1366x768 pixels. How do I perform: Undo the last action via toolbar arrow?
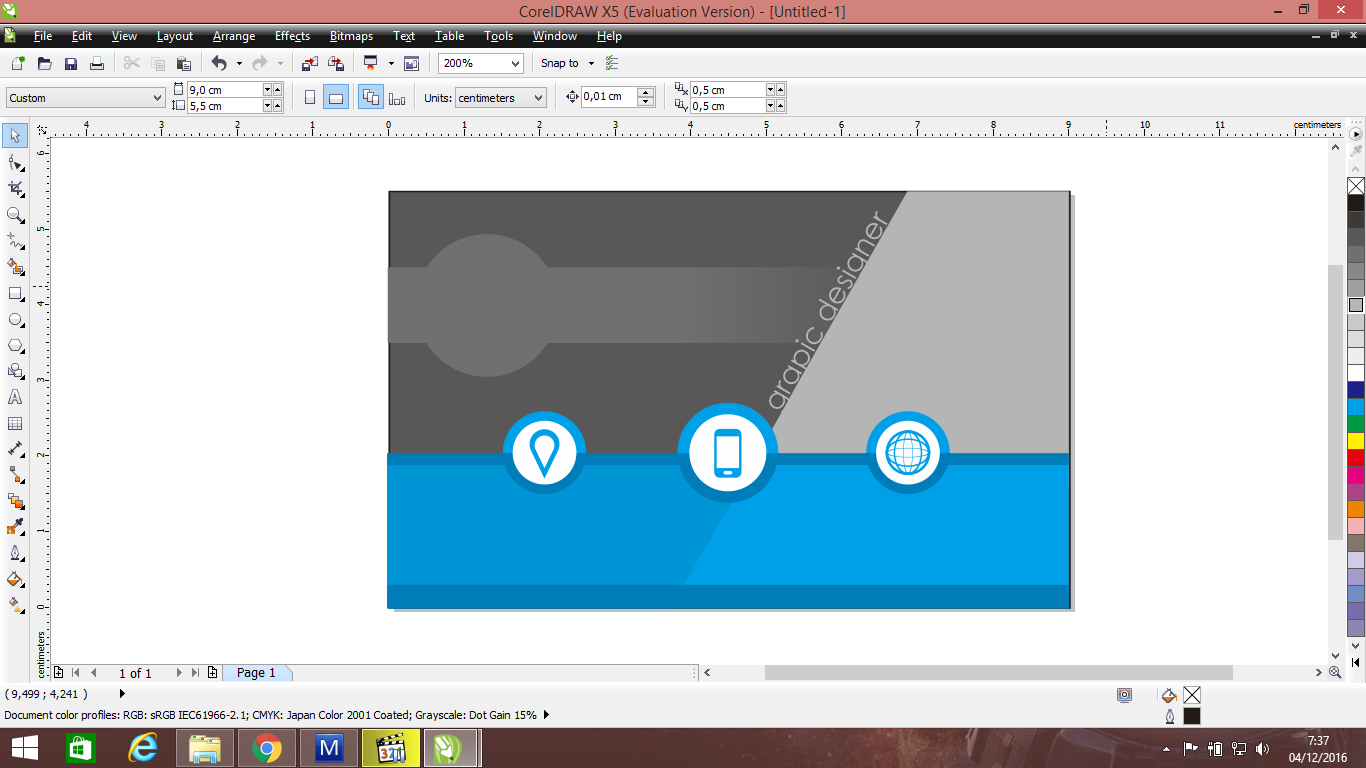pyautogui.click(x=219, y=63)
